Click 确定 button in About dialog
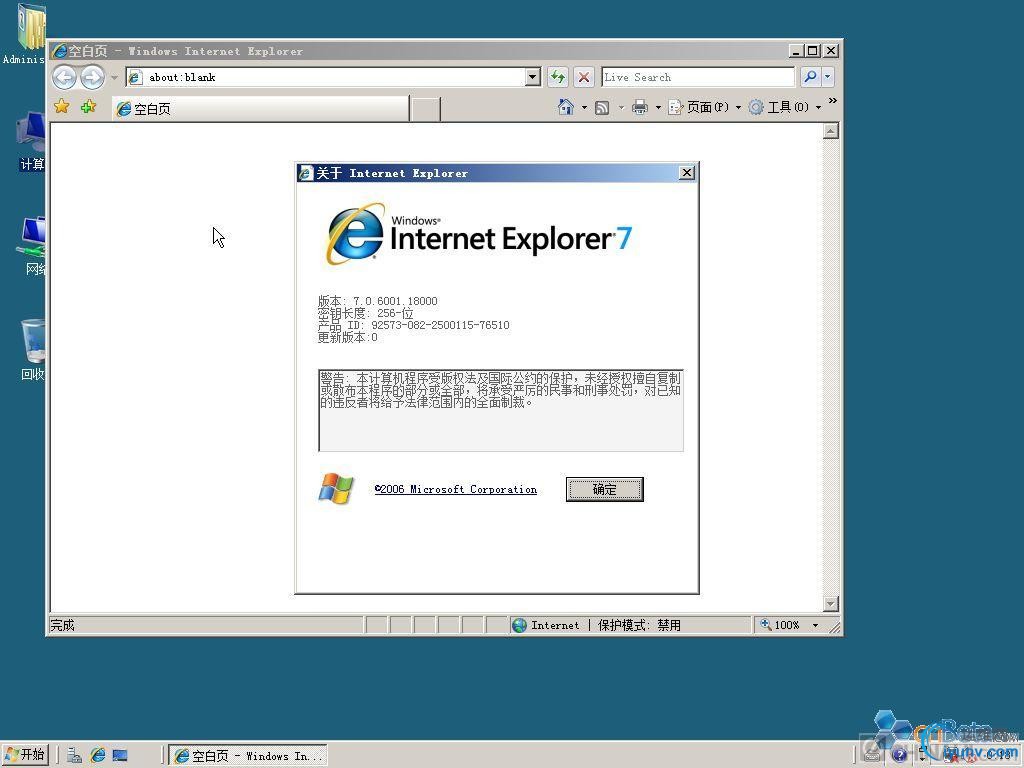 pos(604,489)
